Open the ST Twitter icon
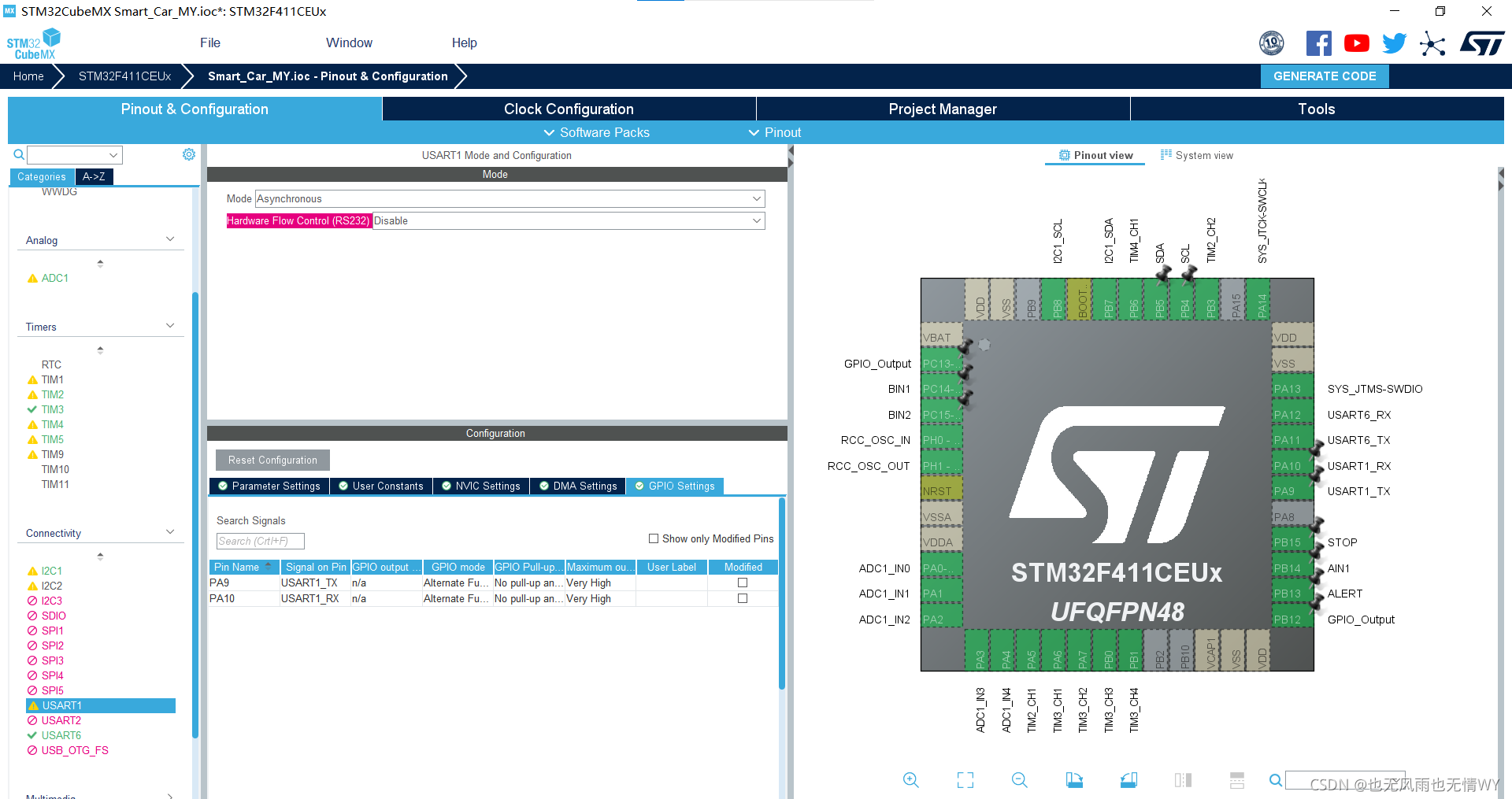The width and height of the screenshot is (1512, 799). pyautogui.click(x=1394, y=43)
